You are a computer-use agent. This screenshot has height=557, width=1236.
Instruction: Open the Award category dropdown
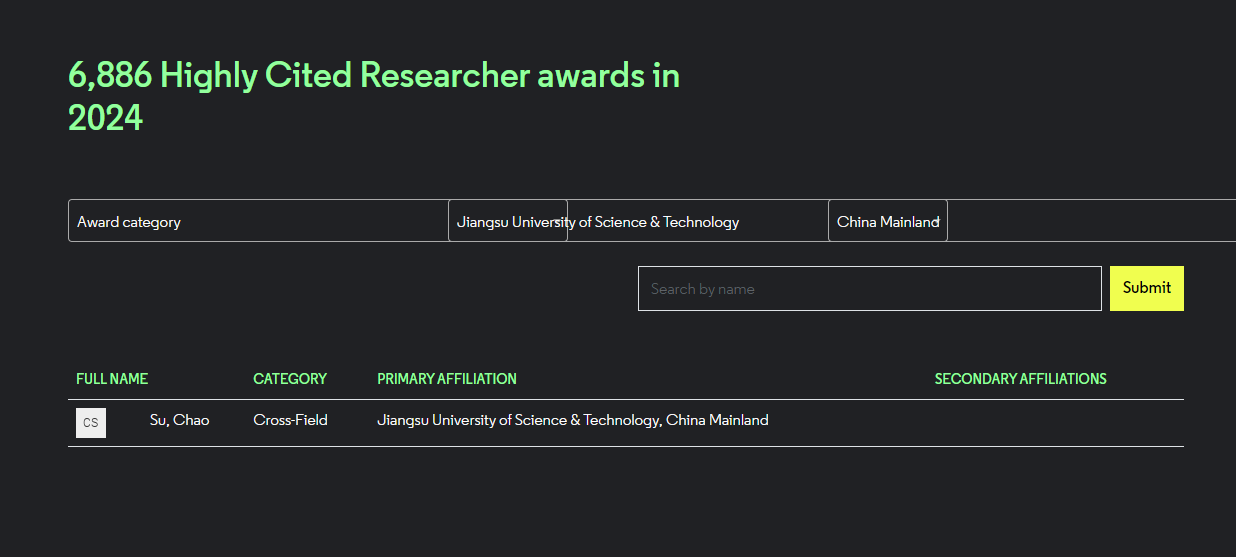(x=257, y=221)
